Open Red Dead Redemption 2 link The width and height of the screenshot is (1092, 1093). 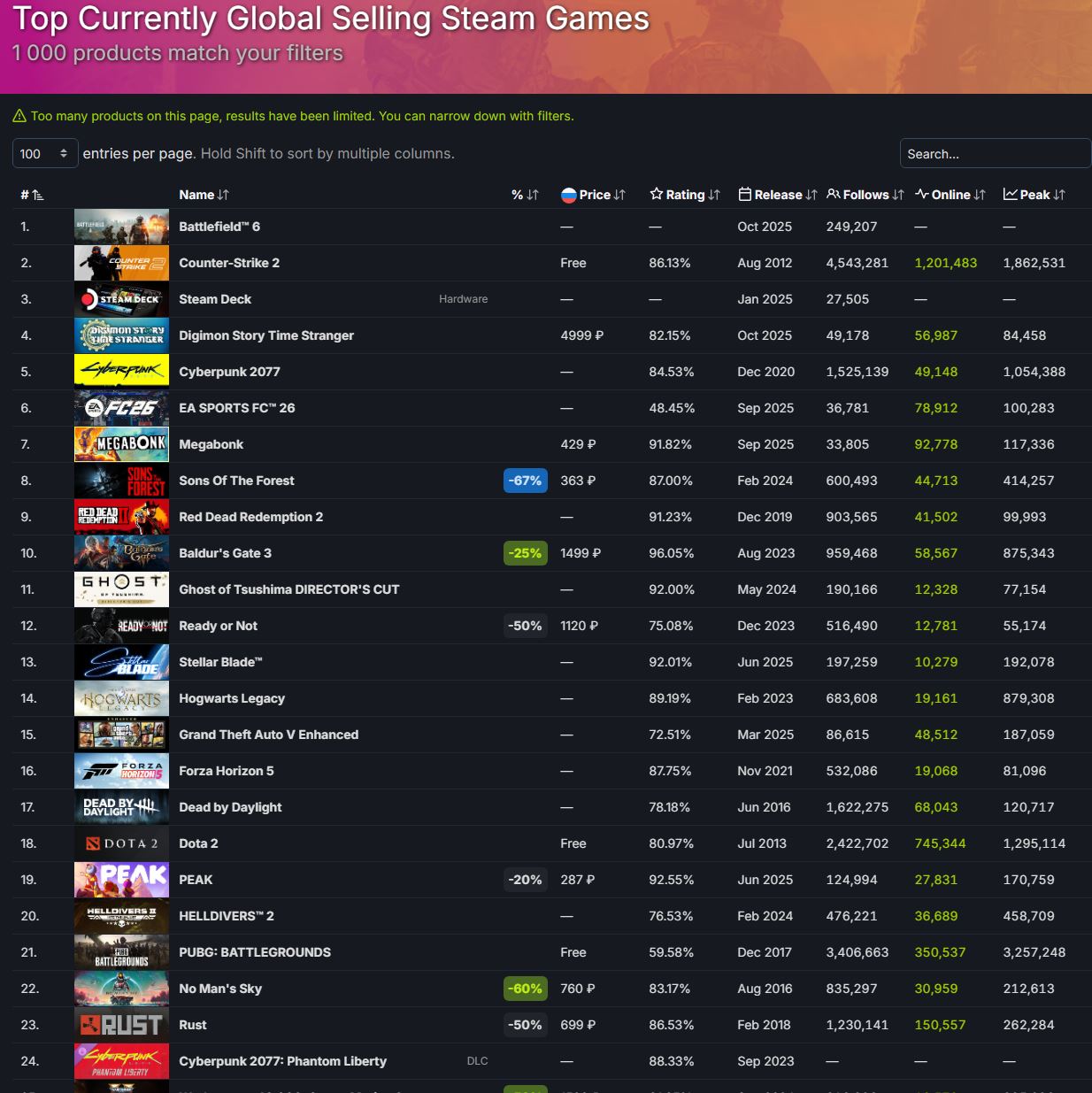point(250,517)
